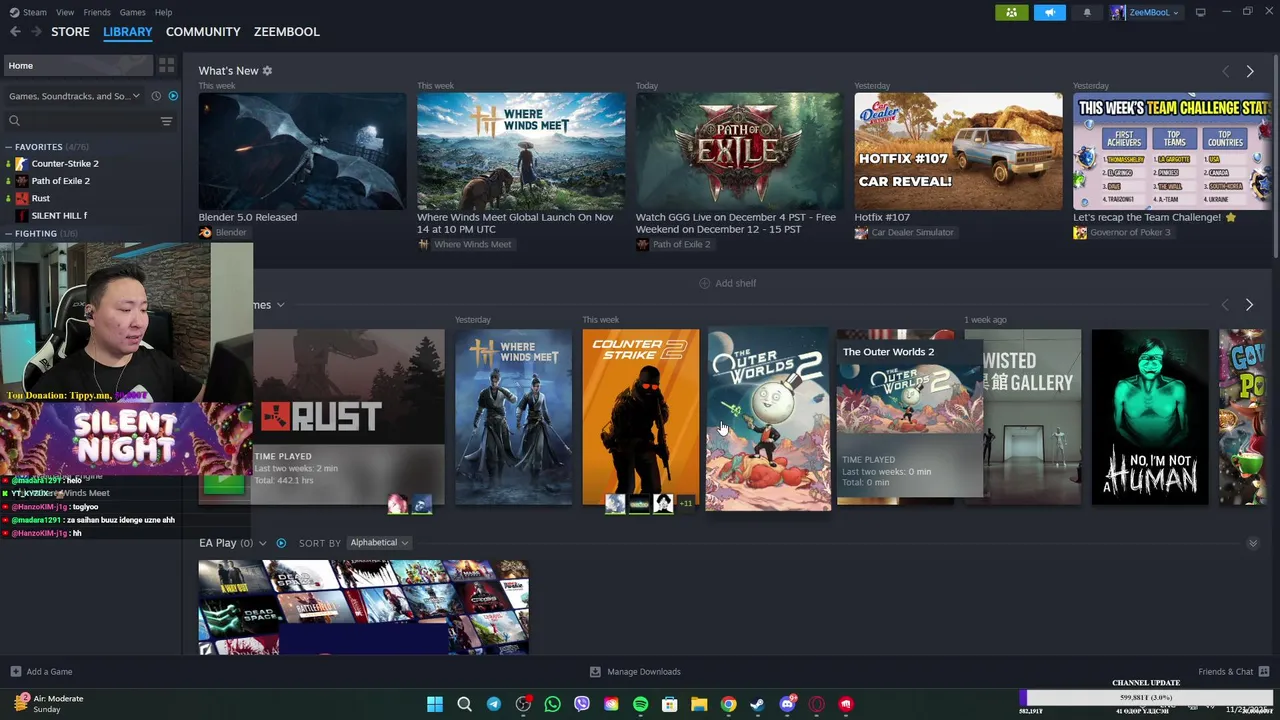Open the Where Winds Meet news thumbnail
Screen dimensions: 1280x720
tap(521, 151)
